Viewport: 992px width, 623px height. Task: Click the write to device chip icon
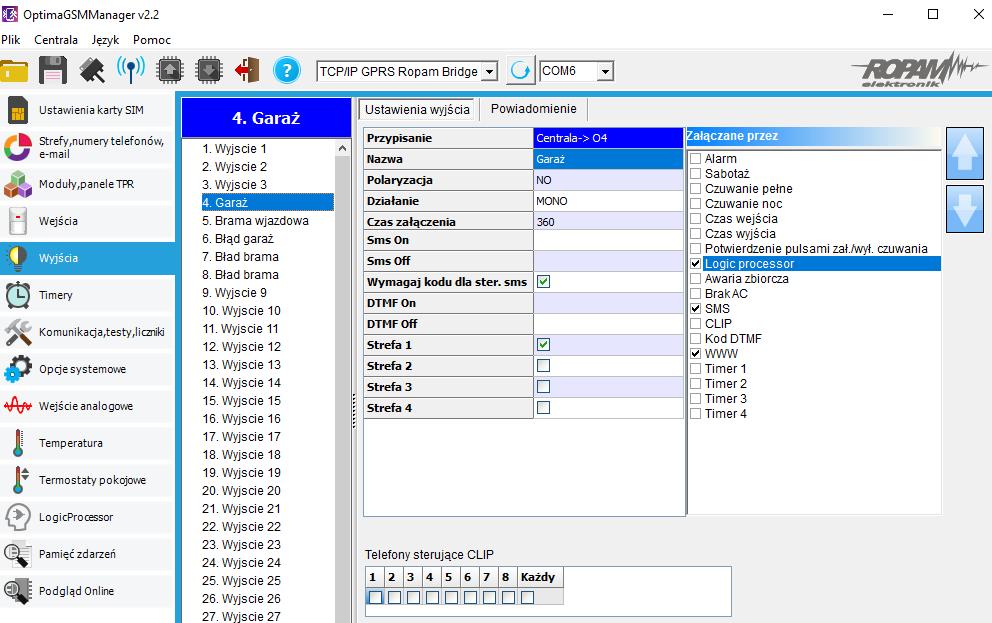[x=209, y=70]
